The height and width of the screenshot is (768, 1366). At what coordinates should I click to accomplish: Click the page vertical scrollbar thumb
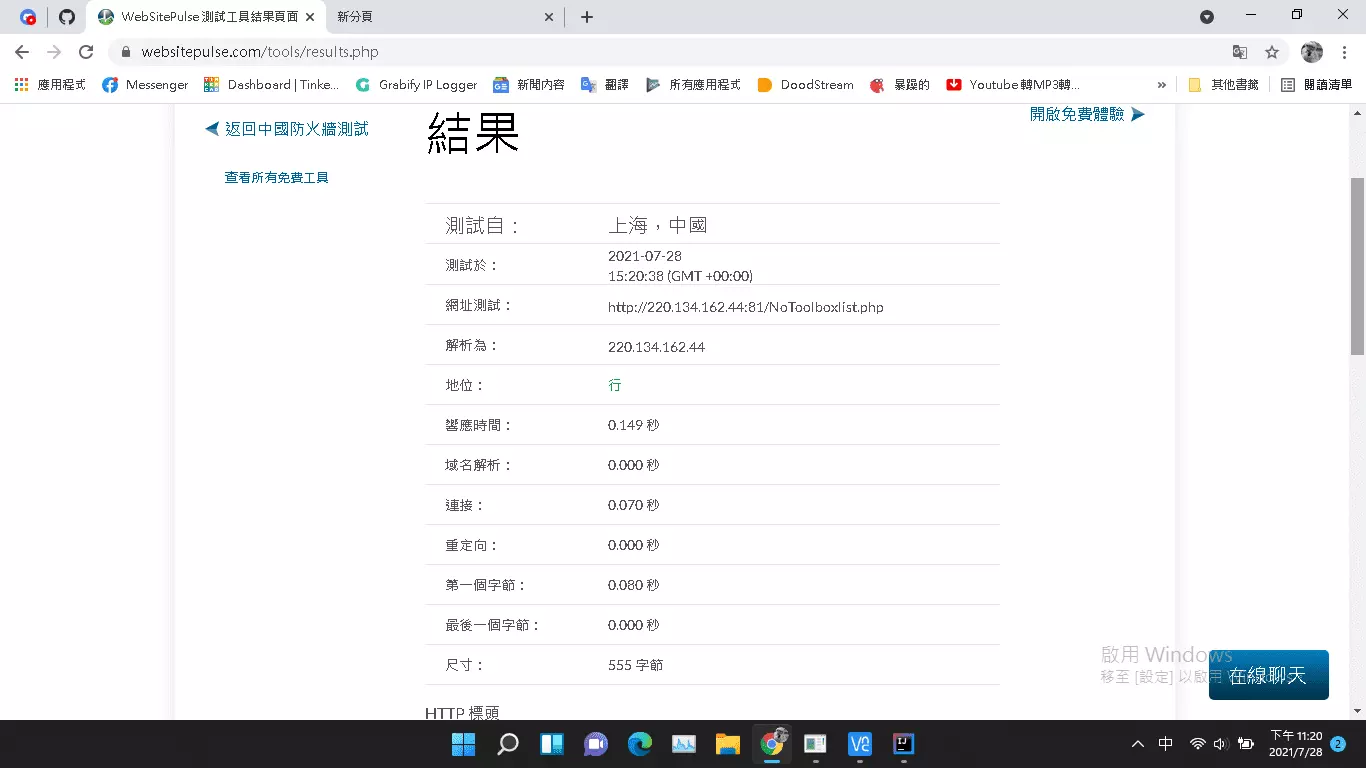pos(1357,266)
